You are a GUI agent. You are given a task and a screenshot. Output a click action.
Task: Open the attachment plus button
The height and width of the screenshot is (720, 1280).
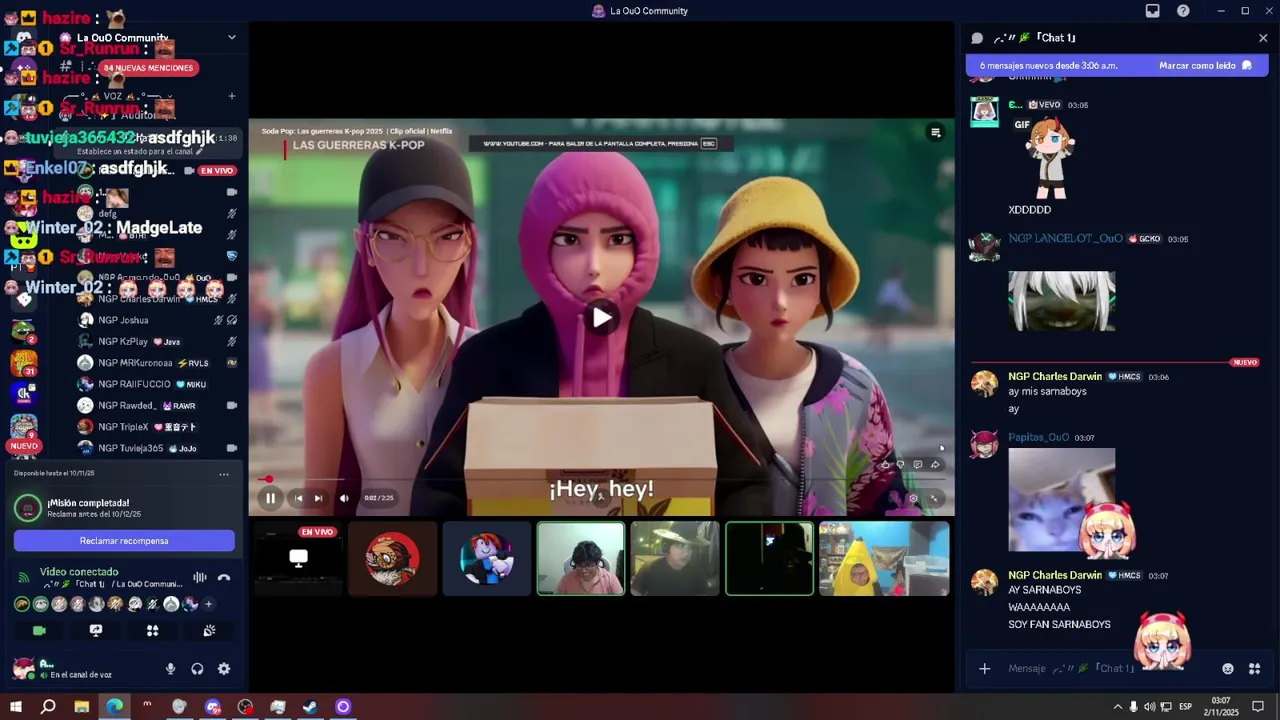(985, 668)
